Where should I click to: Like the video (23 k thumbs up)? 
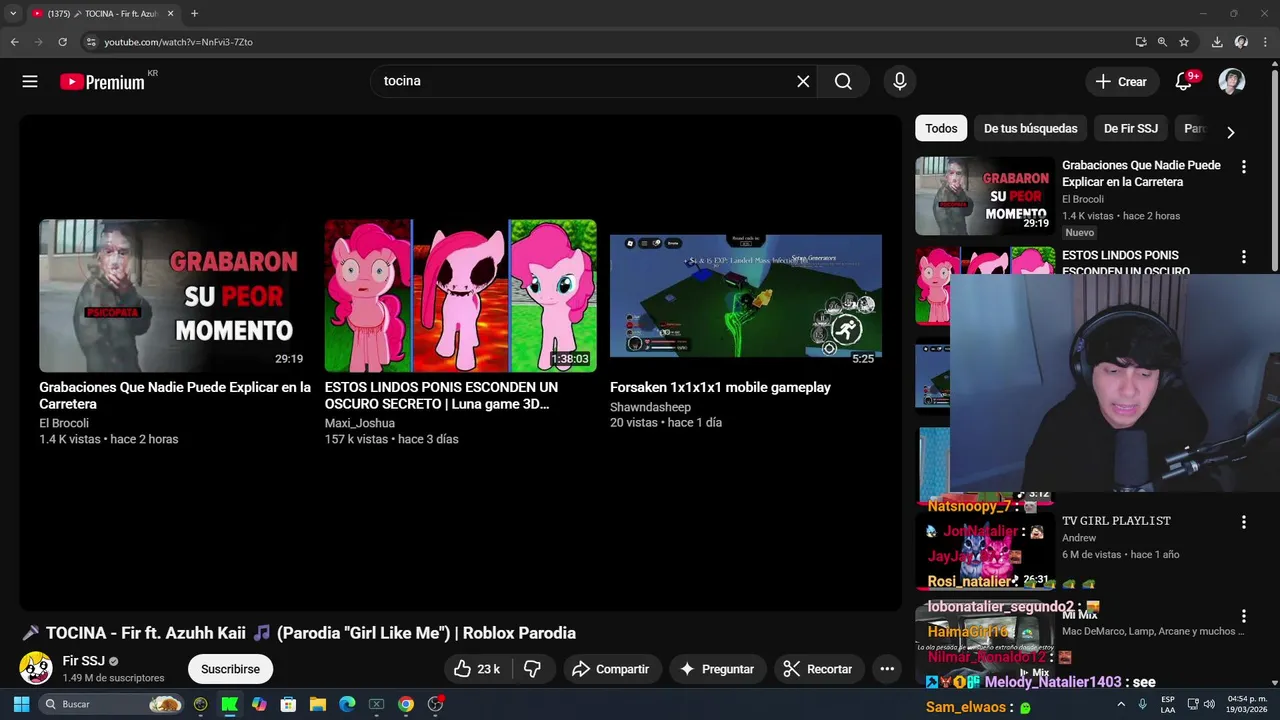pyautogui.click(x=477, y=669)
